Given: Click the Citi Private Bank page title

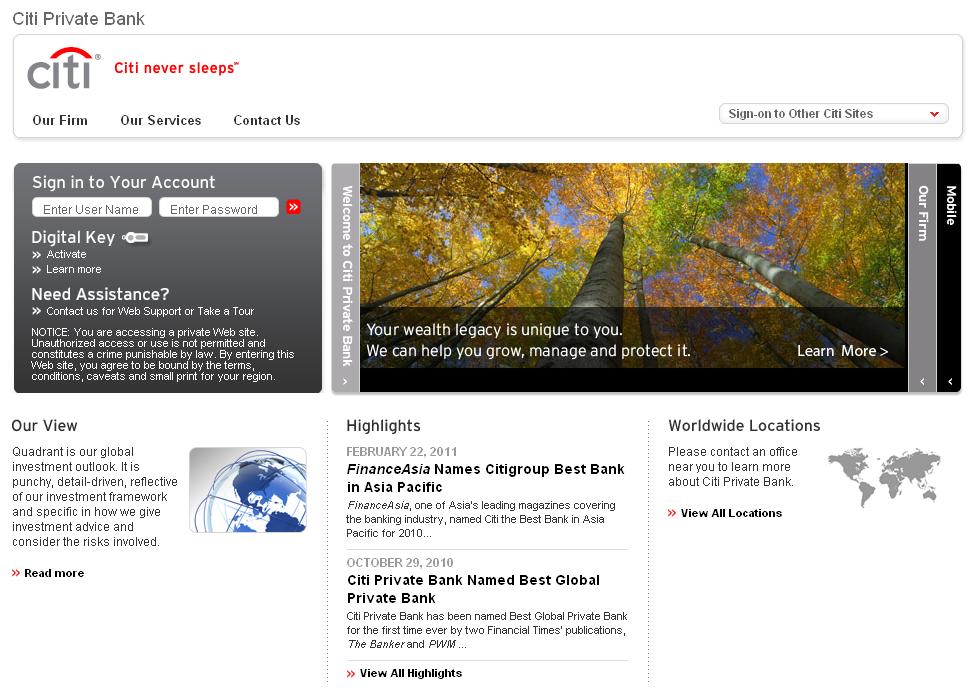Looking at the screenshot, I should click(x=79, y=19).
